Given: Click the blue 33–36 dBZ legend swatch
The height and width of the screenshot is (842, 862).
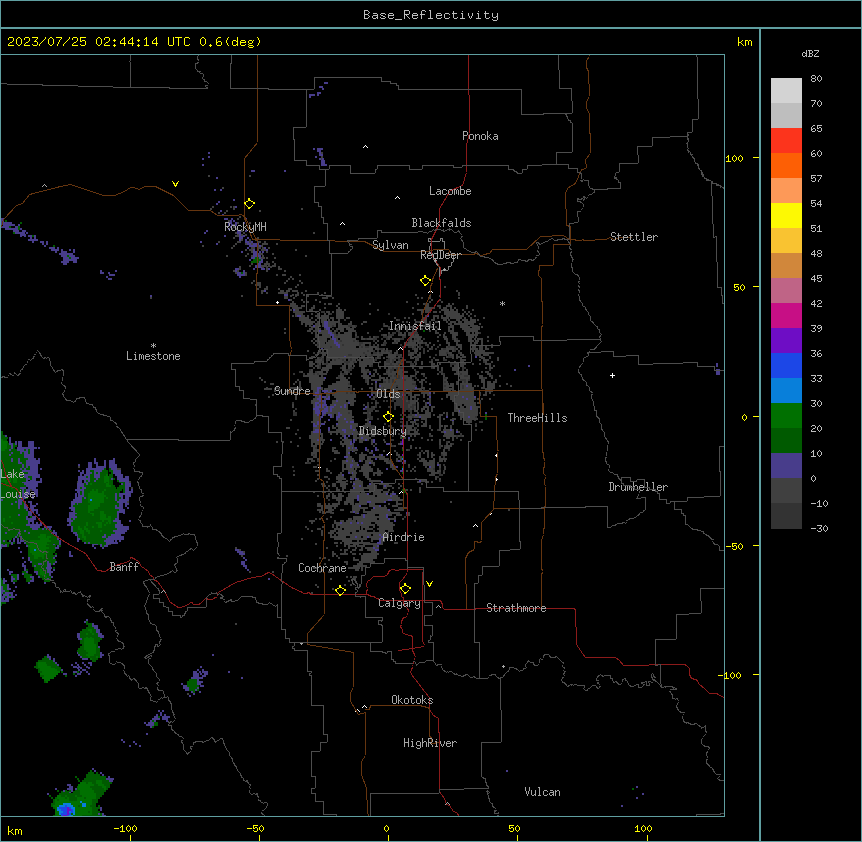Looking at the screenshot, I should [786, 365].
